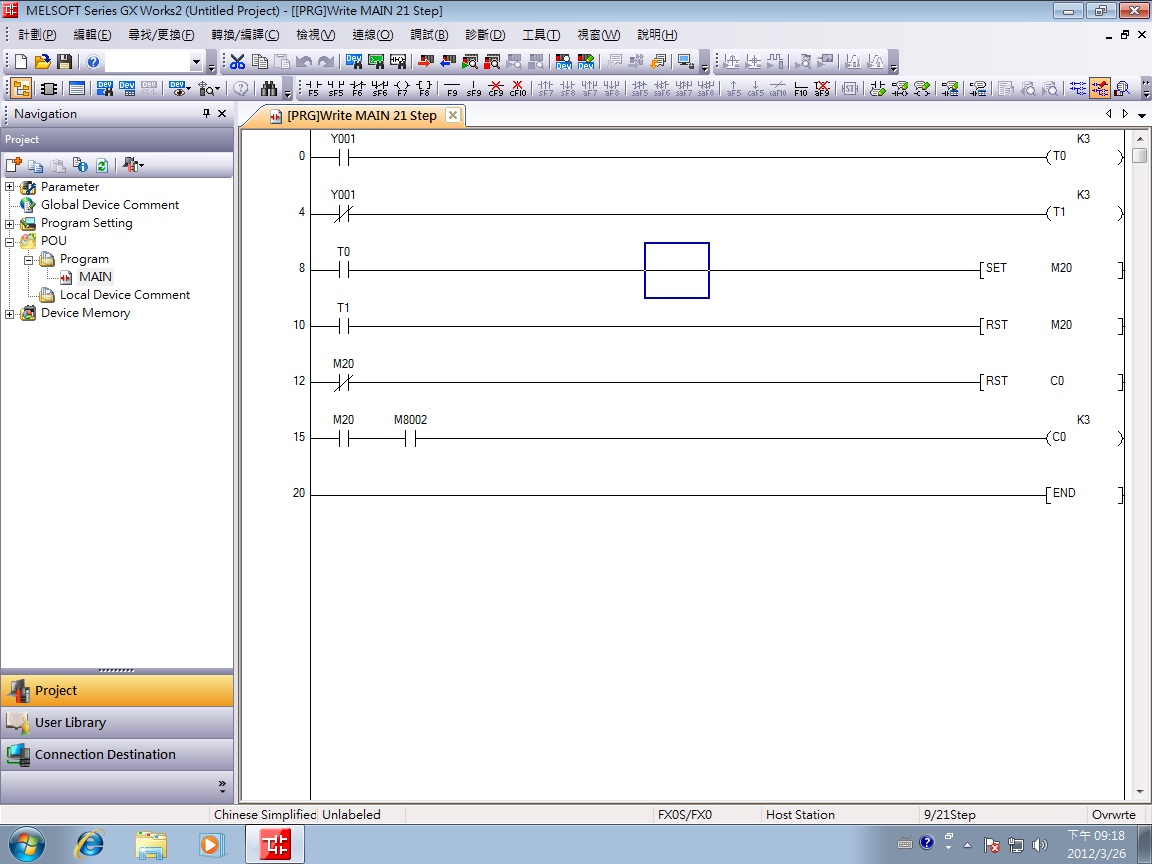Click the Write to PLC icon

click(425, 62)
